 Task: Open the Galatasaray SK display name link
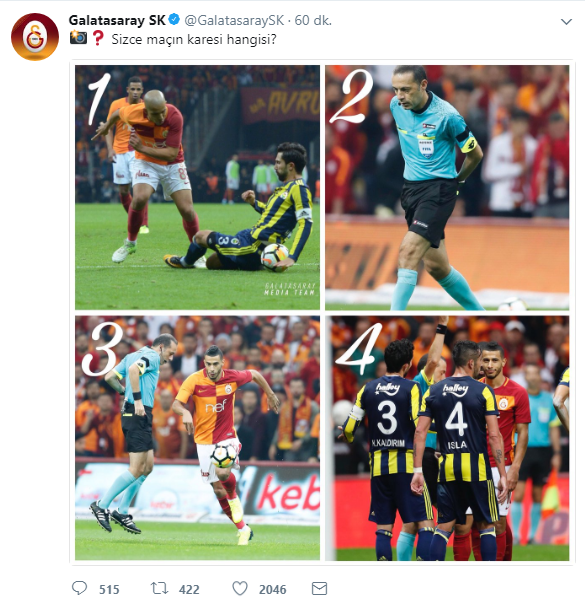tap(117, 20)
